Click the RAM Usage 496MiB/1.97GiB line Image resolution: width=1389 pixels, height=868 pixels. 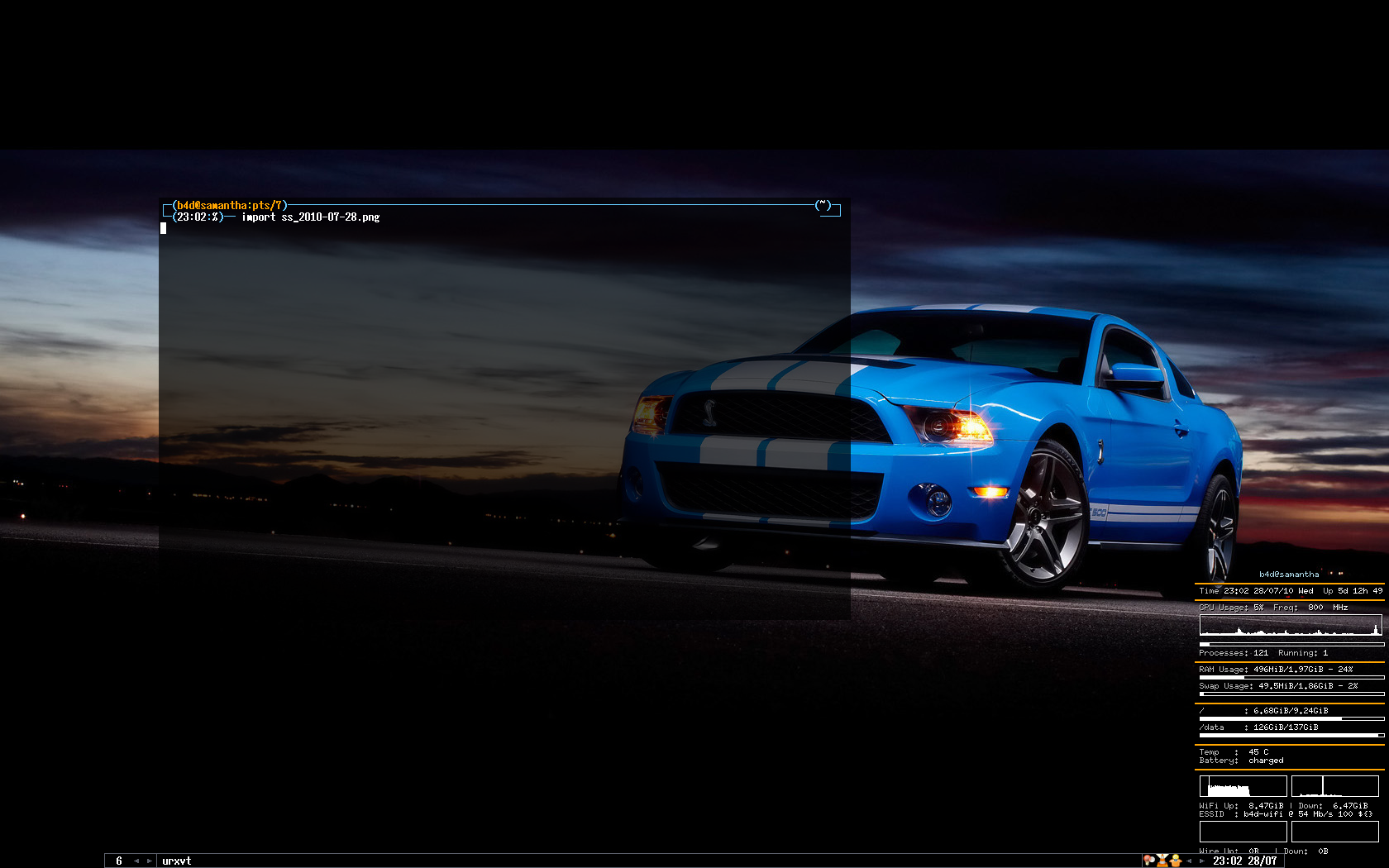[1276, 670]
